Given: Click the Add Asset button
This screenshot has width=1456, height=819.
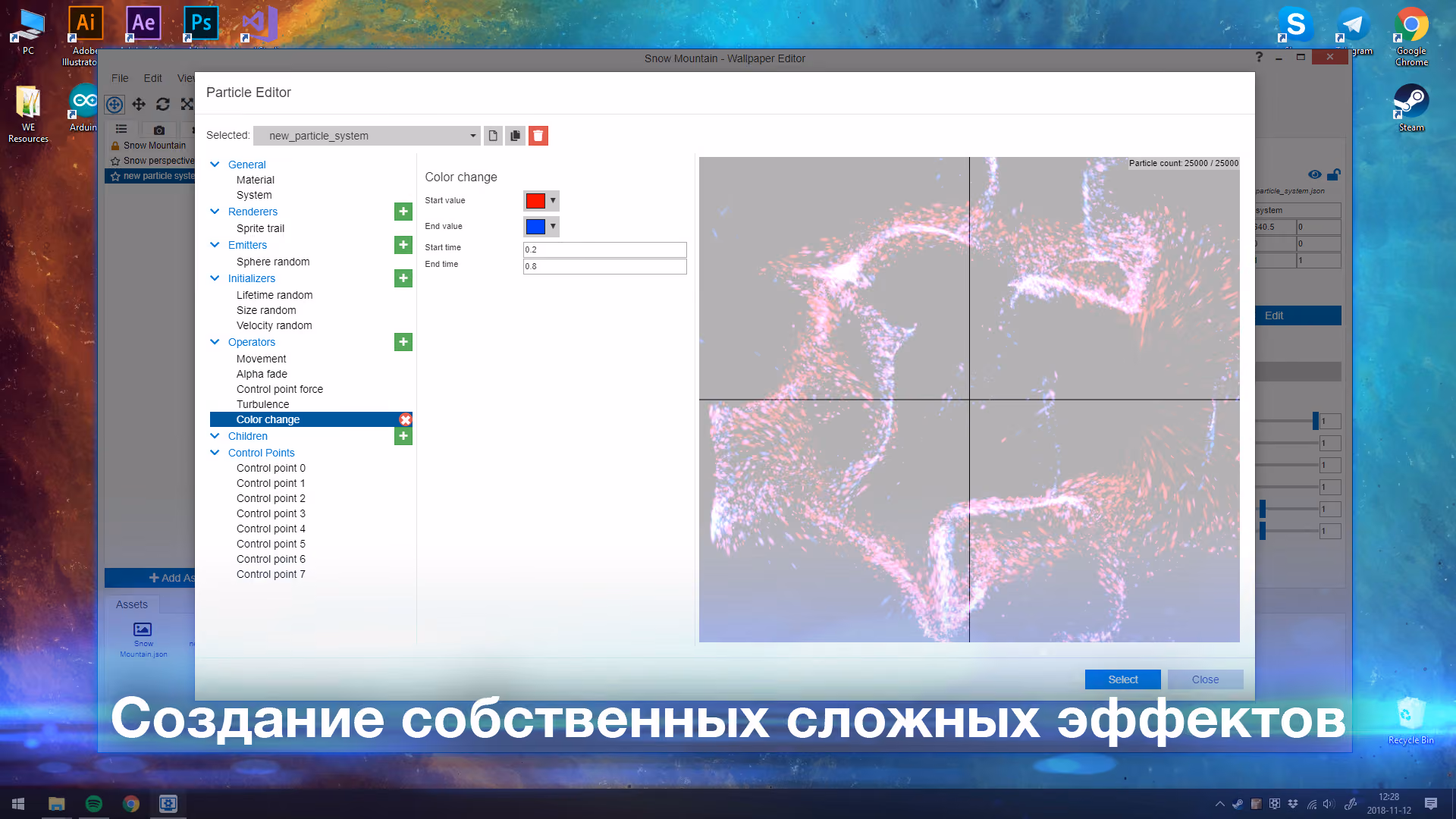Looking at the screenshot, I should (149, 578).
